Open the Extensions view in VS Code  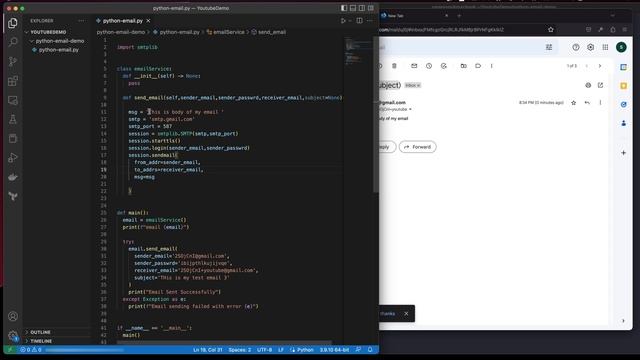click(x=13, y=81)
